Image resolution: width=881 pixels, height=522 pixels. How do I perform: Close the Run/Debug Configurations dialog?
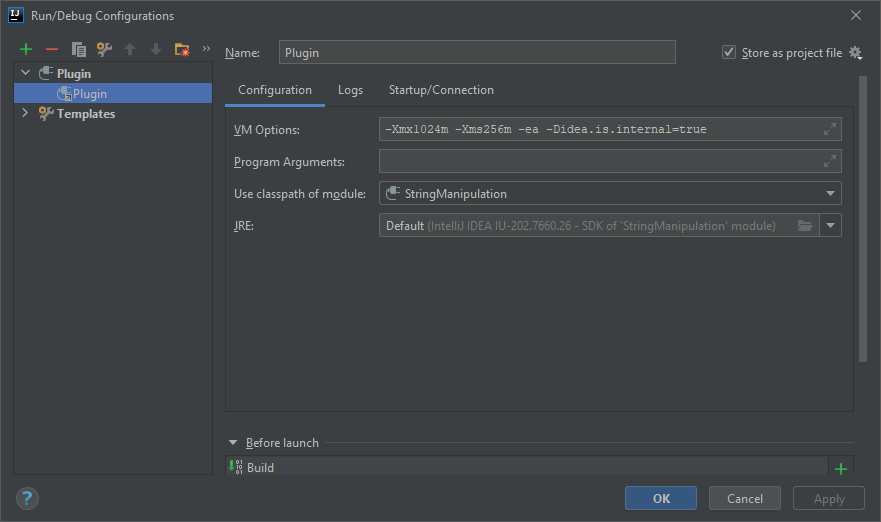[x=856, y=15]
